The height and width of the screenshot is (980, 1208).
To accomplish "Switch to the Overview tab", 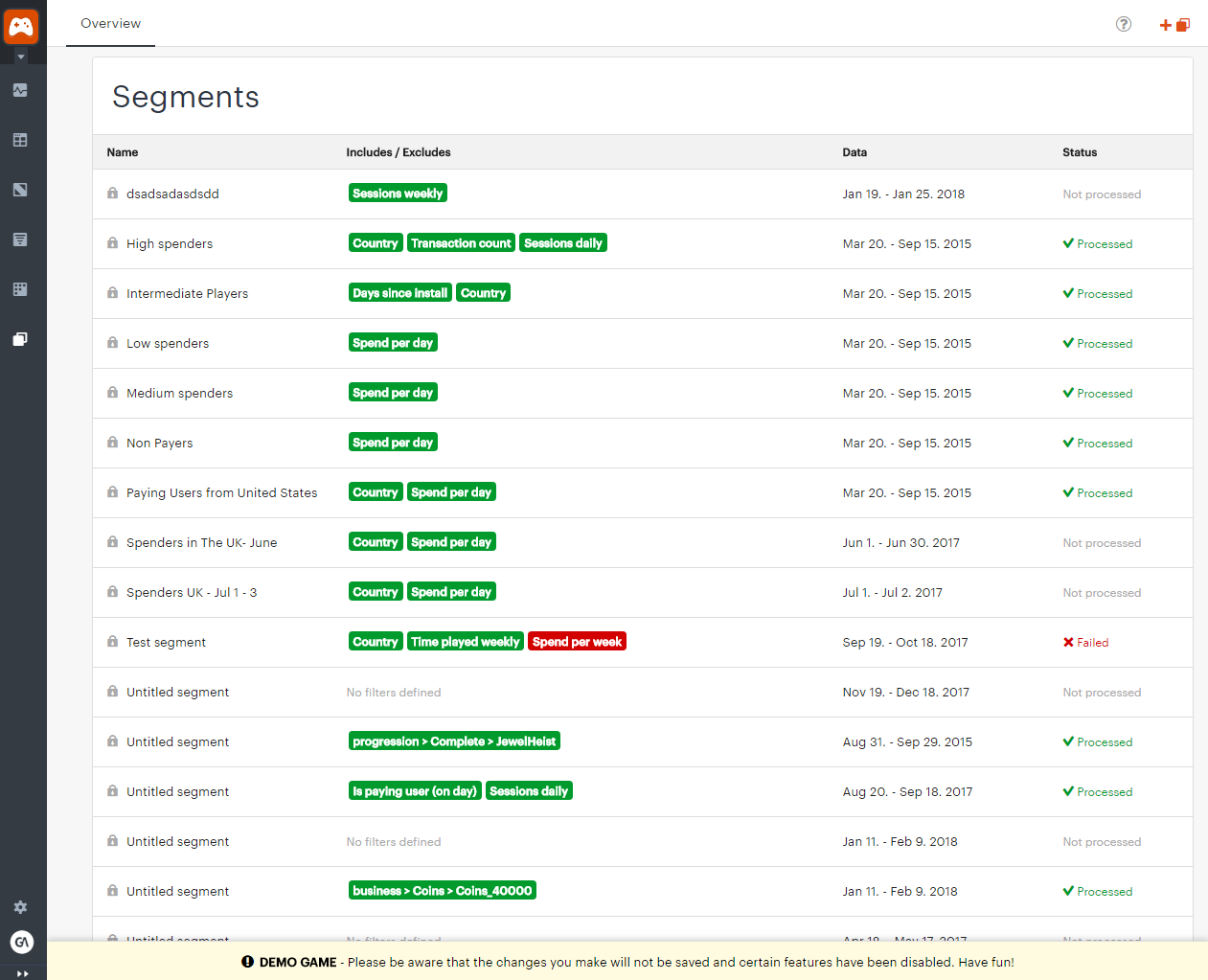I will [110, 23].
